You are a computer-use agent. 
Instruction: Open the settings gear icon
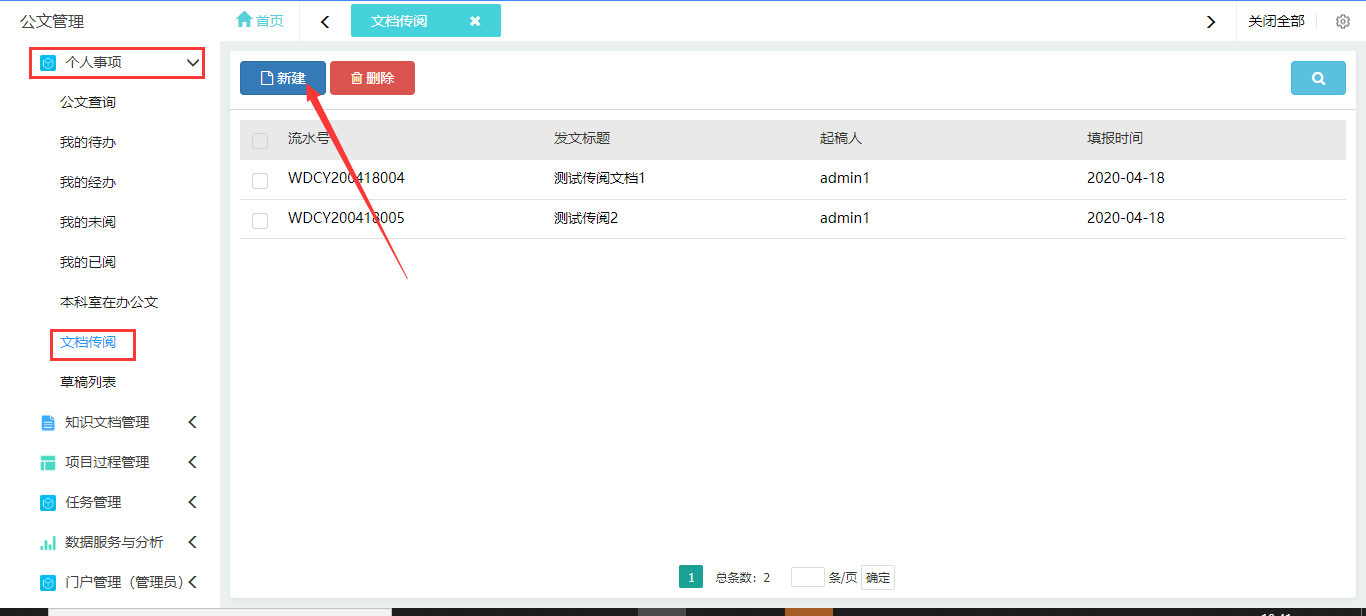point(1343,21)
